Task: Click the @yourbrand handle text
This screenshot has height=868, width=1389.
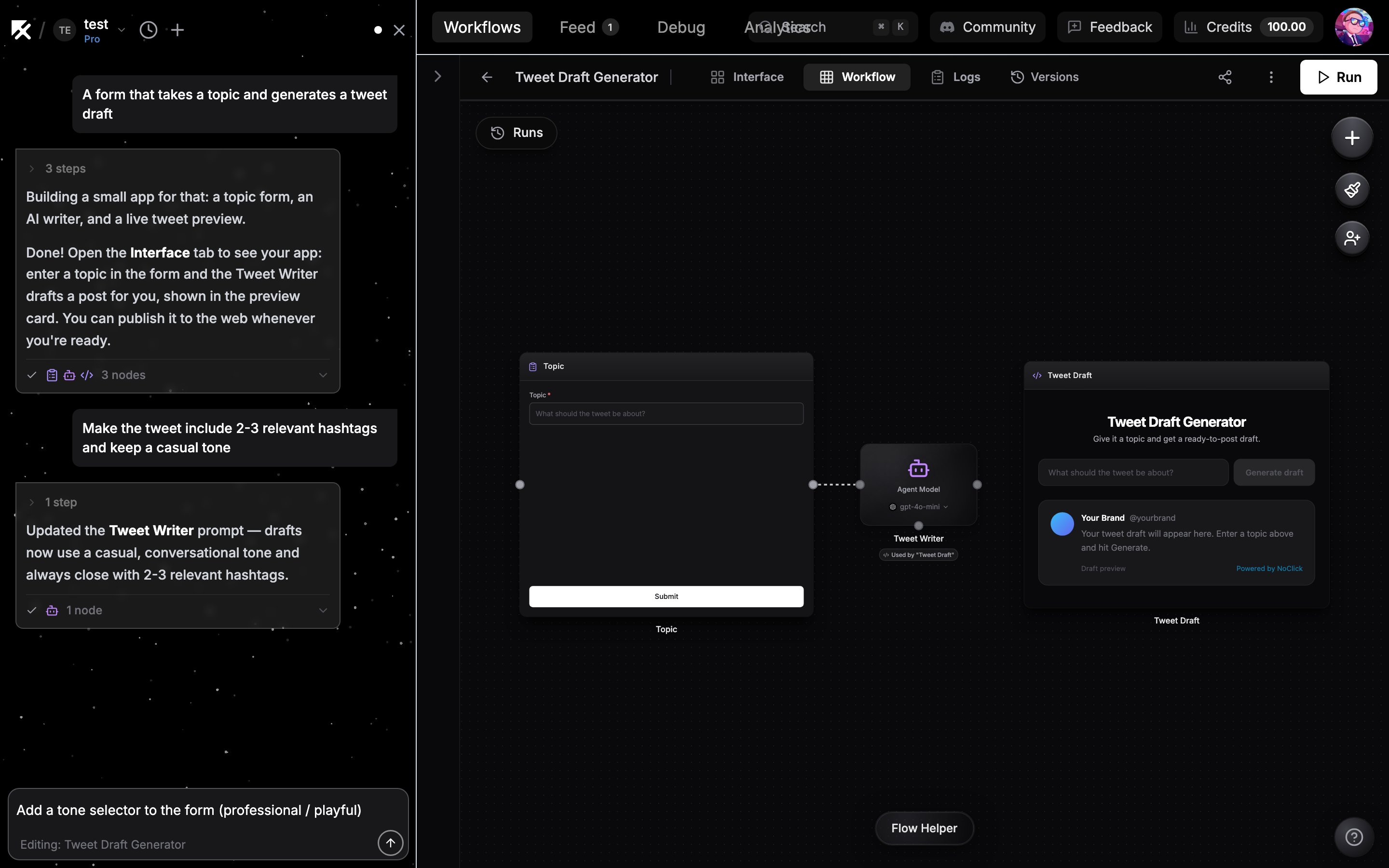Action: coord(1152,518)
